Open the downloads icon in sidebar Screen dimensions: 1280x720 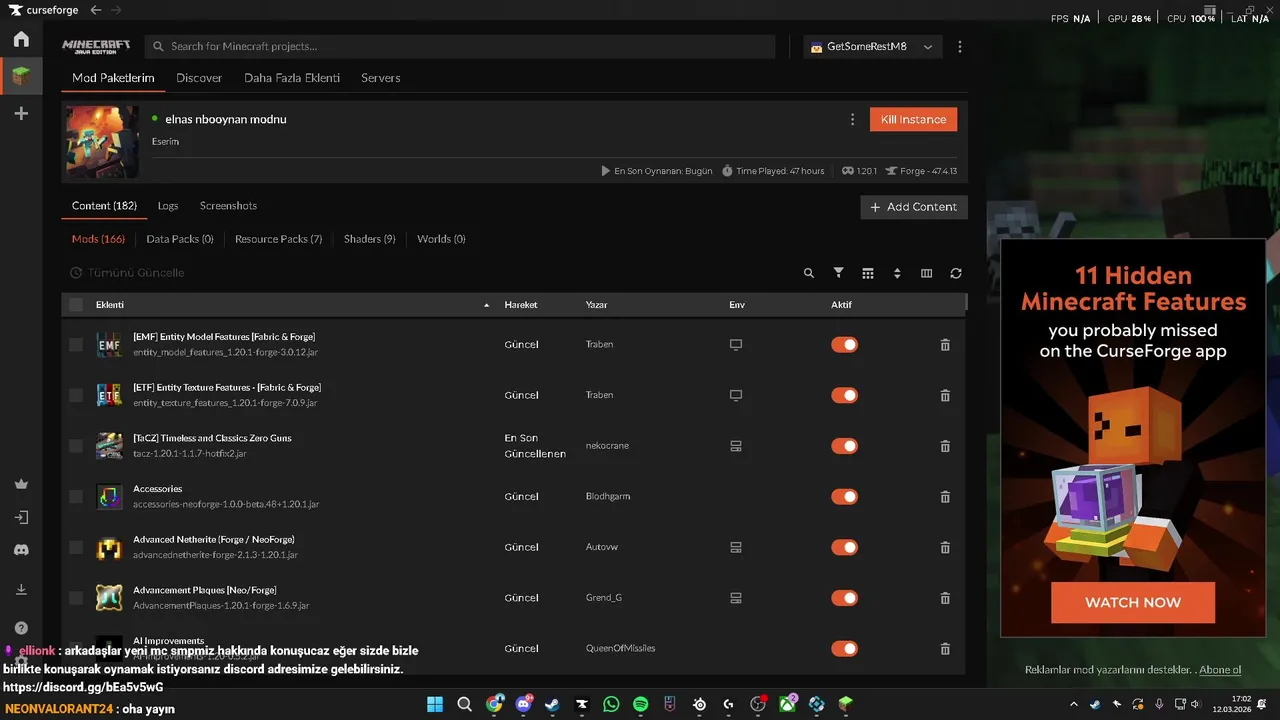tap(21, 590)
